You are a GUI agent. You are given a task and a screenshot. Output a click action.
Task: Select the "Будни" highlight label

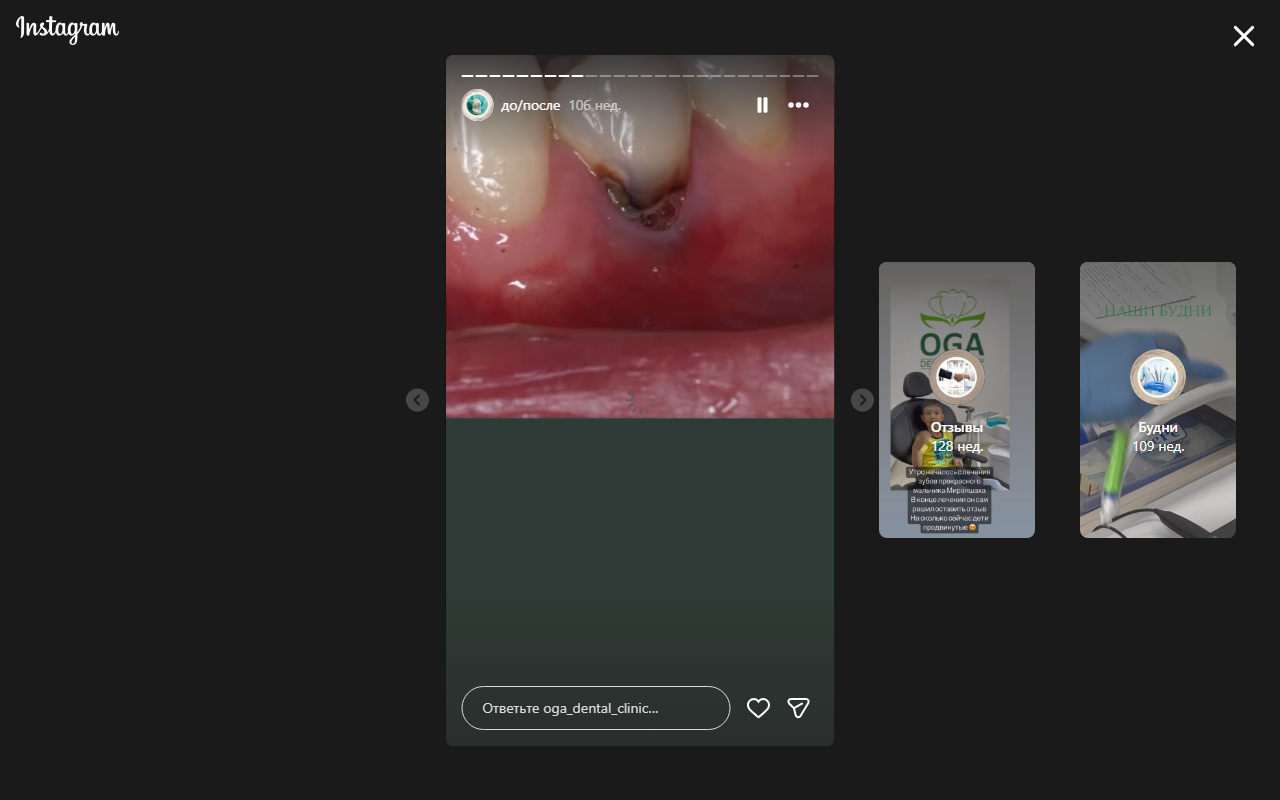(x=1157, y=428)
